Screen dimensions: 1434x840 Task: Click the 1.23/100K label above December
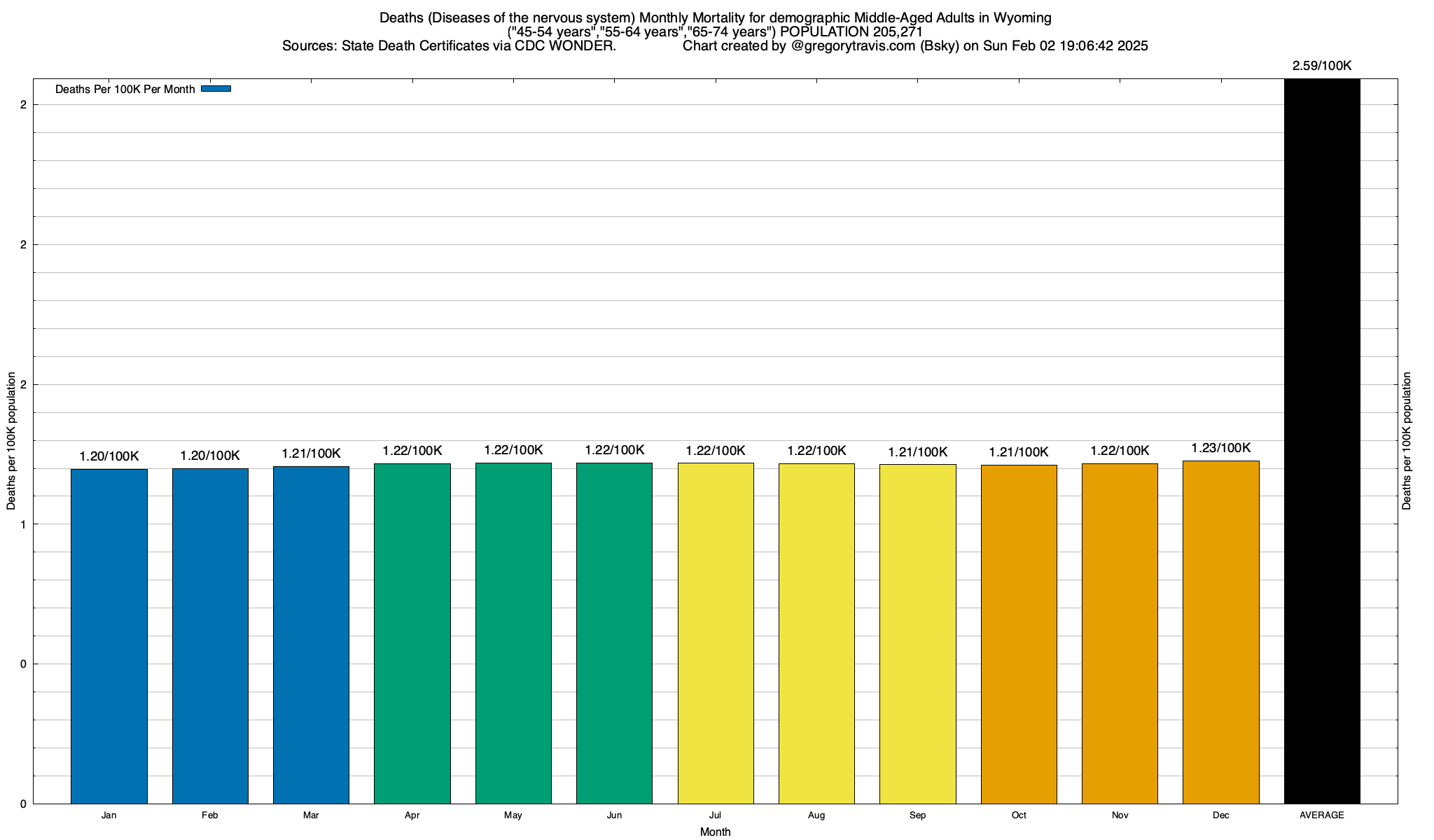point(1220,448)
